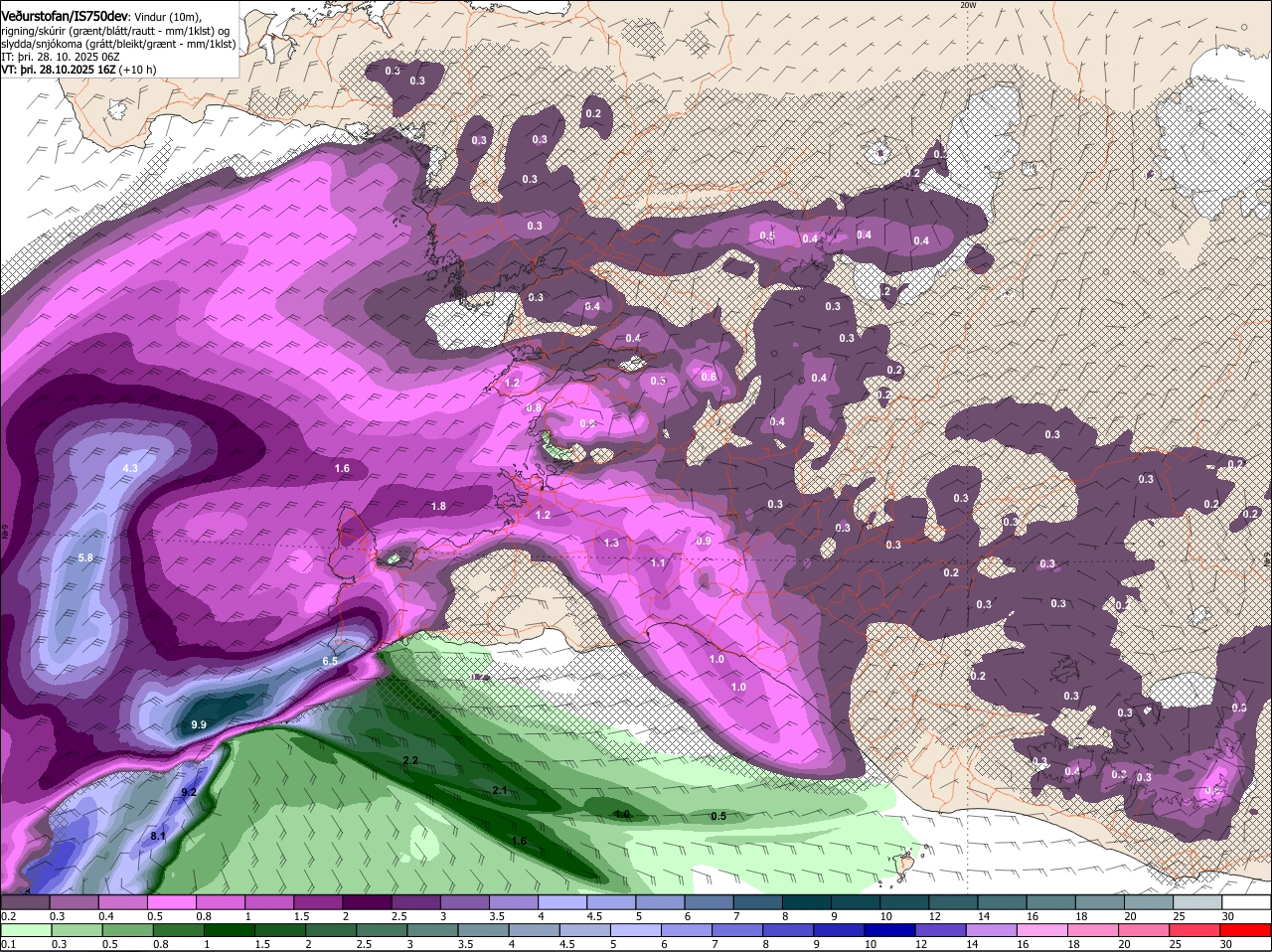Click the 8.1 precipitation value on the map

(158, 837)
